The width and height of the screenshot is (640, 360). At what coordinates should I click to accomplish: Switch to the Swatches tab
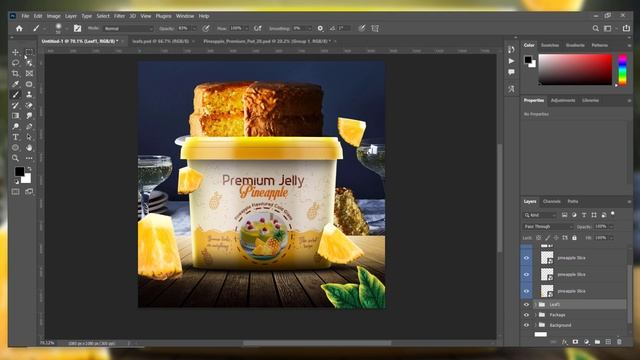point(550,45)
